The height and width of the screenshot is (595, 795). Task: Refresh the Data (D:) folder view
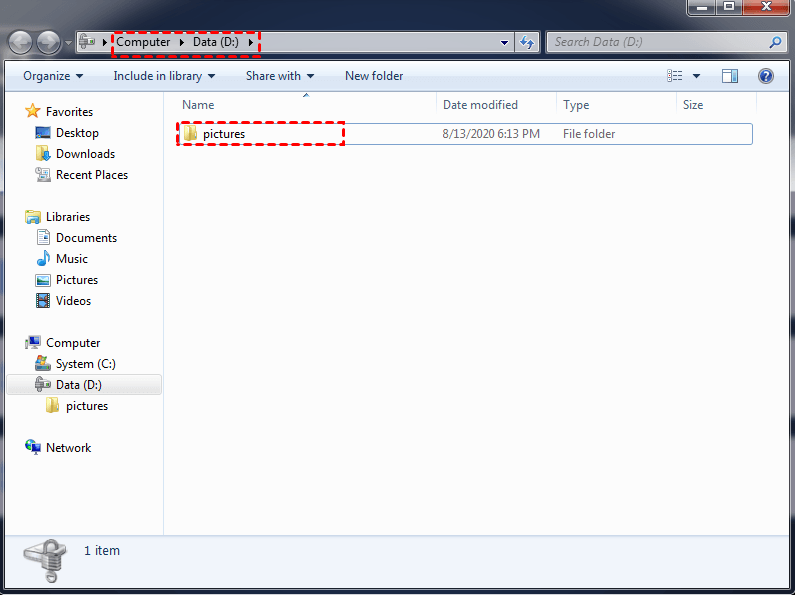527,43
